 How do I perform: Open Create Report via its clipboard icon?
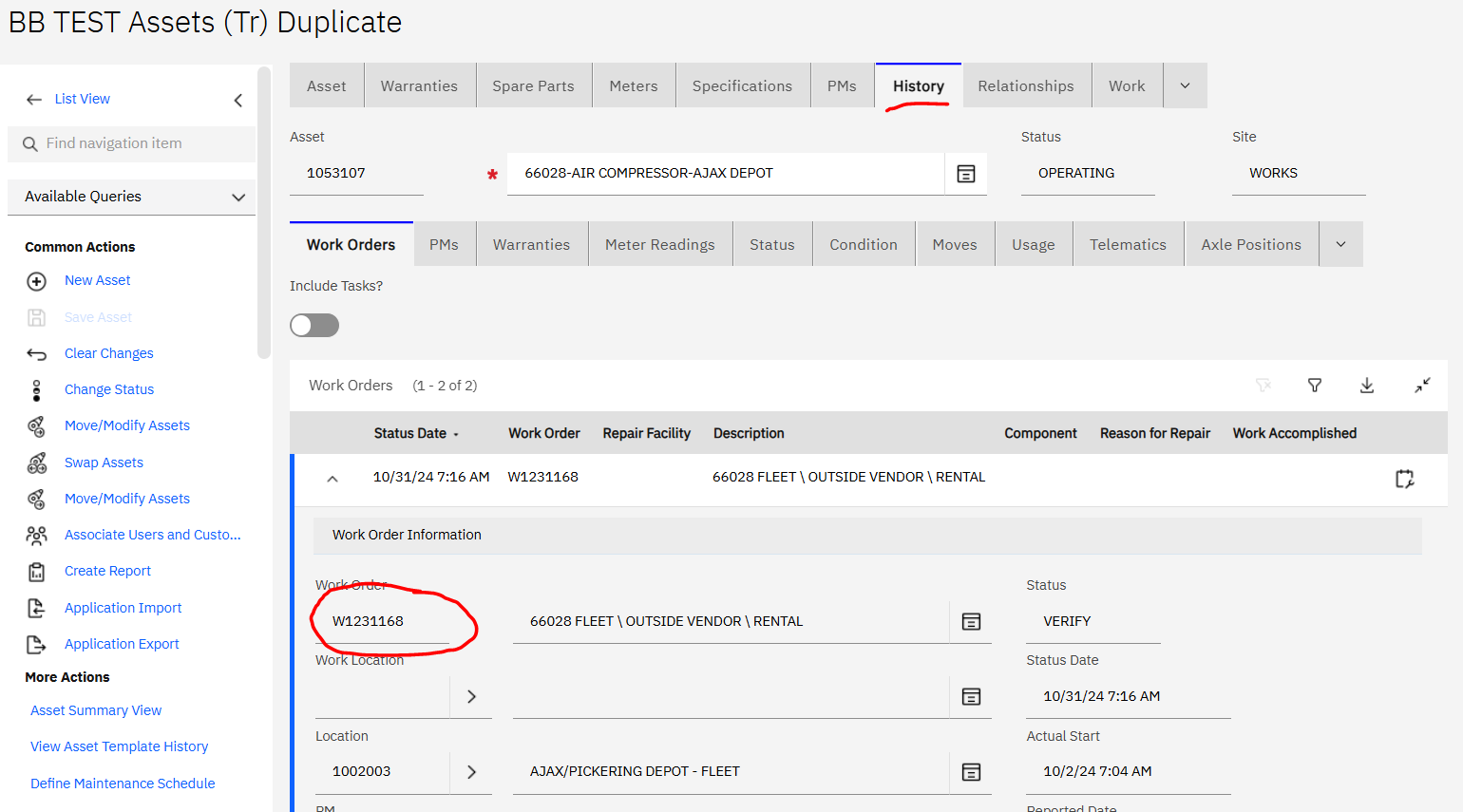36,571
